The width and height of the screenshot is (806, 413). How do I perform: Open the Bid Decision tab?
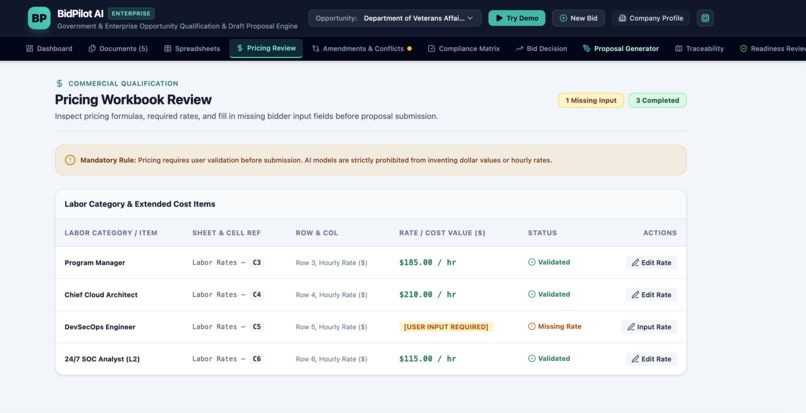coord(541,48)
